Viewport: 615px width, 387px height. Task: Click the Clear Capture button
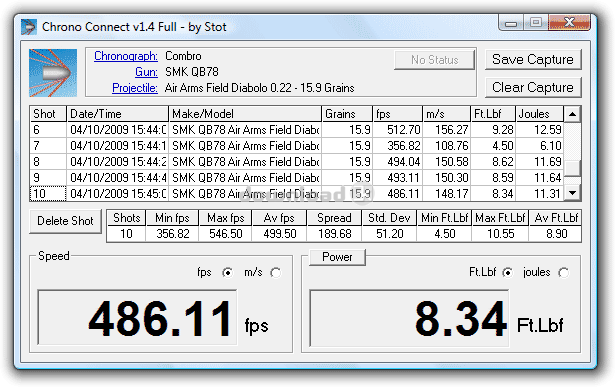tap(533, 87)
